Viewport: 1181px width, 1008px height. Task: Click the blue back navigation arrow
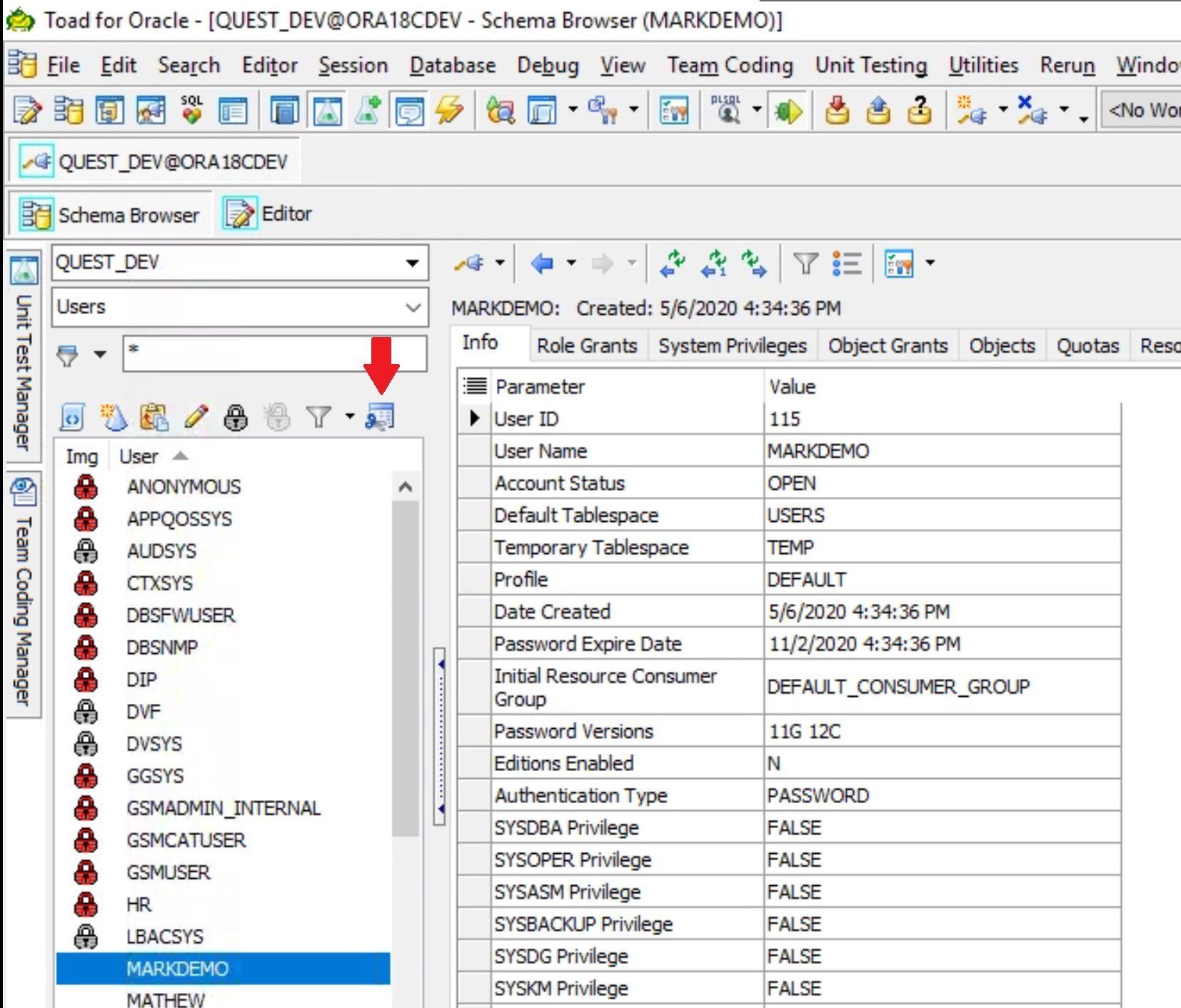tap(543, 263)
